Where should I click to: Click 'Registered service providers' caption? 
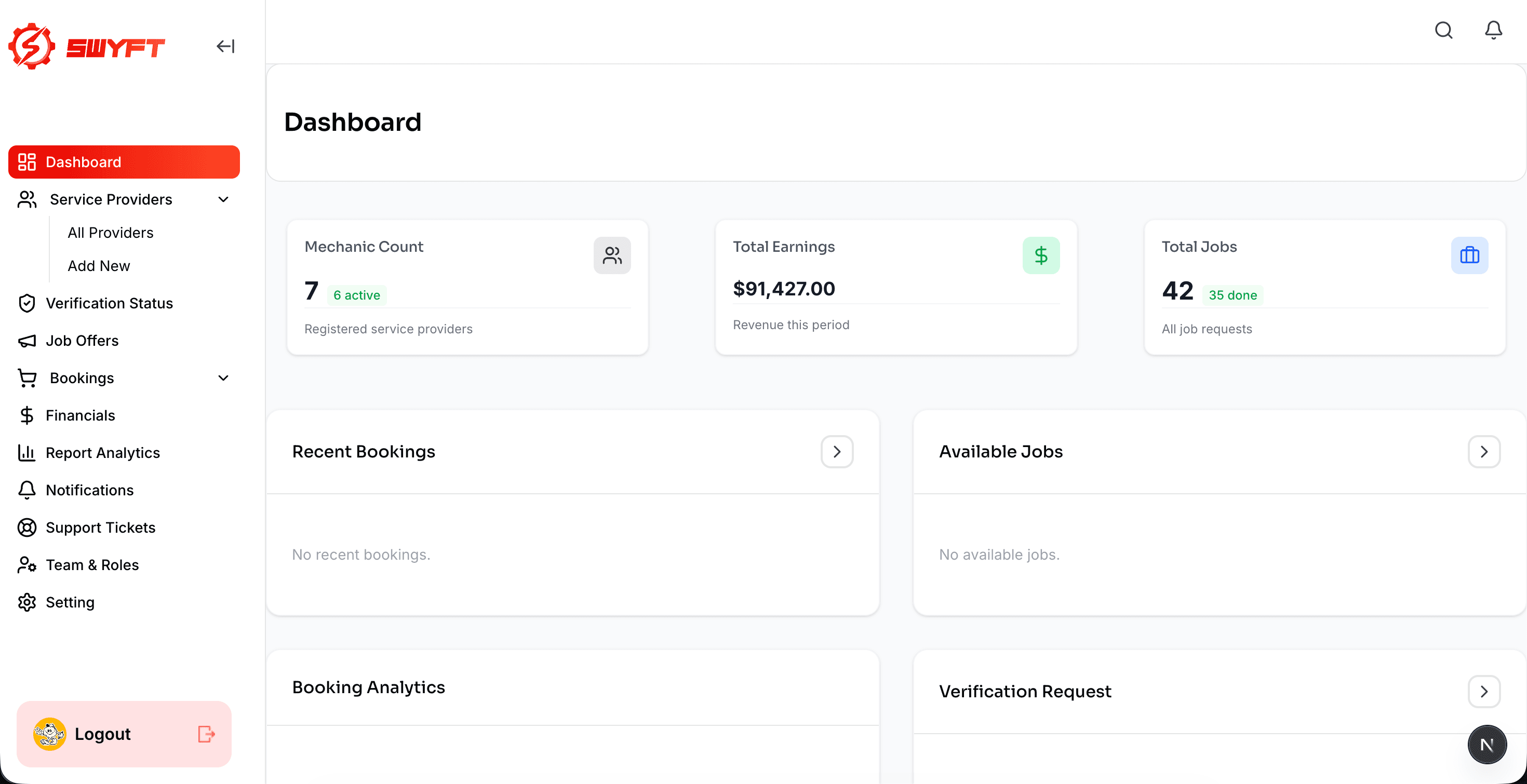pyautogui.click(x=389, y=328)
